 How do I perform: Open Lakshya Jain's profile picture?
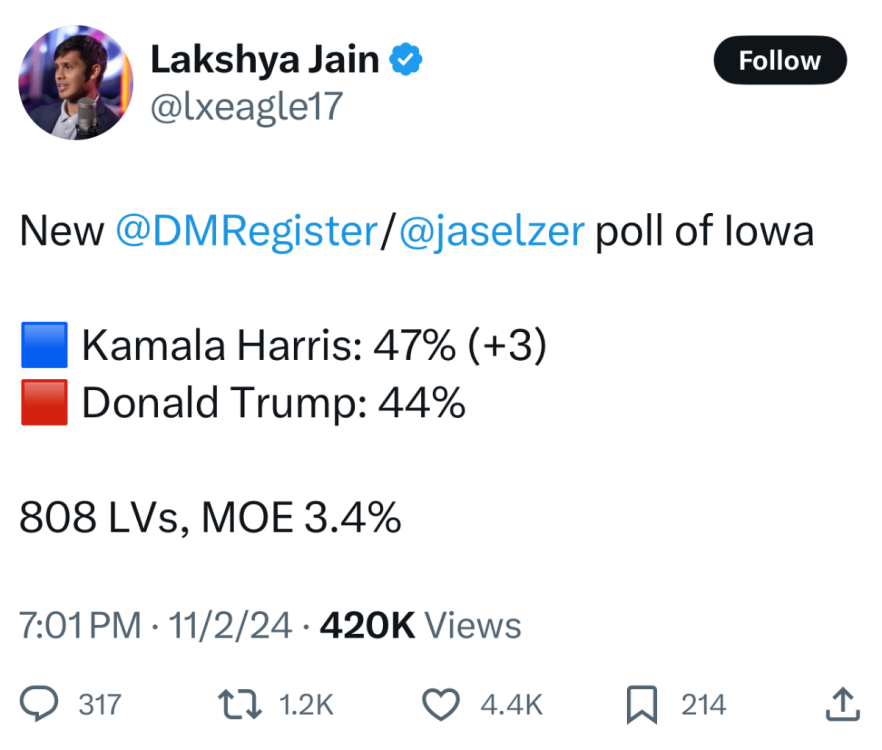pos(75,82)
